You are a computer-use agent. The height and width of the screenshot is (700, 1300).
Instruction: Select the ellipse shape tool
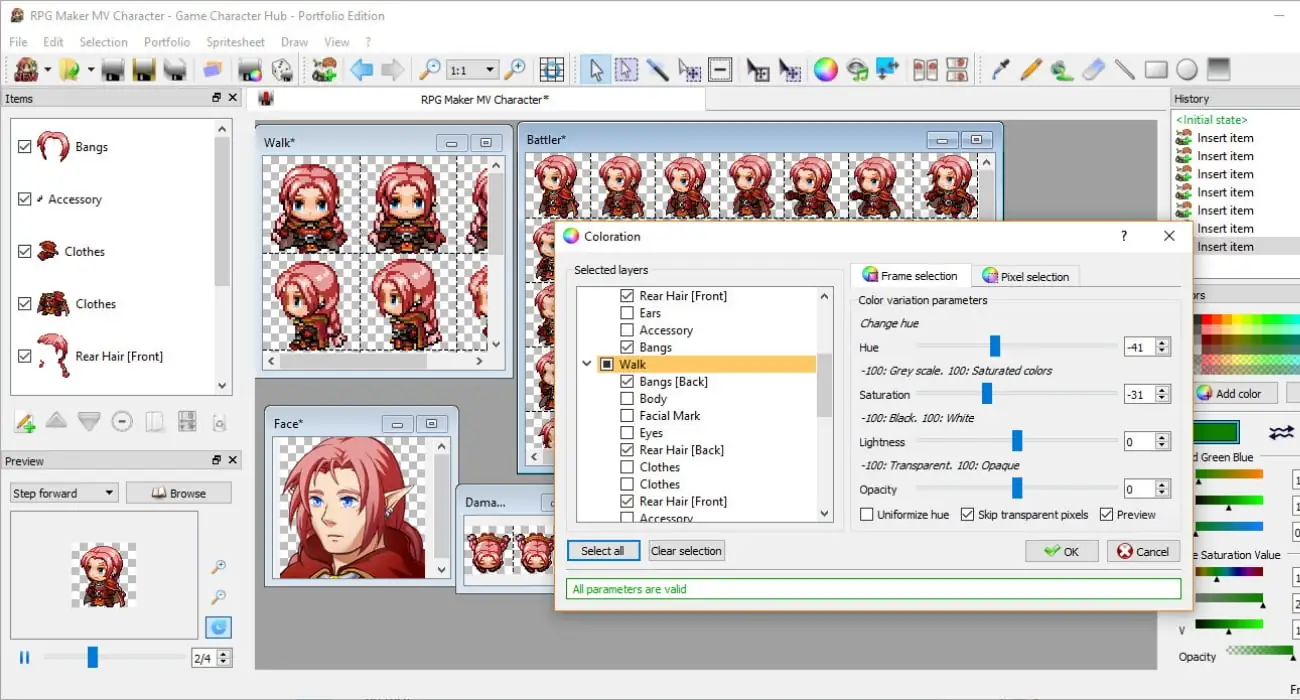pyautogui.click(x=1187, y=69)
